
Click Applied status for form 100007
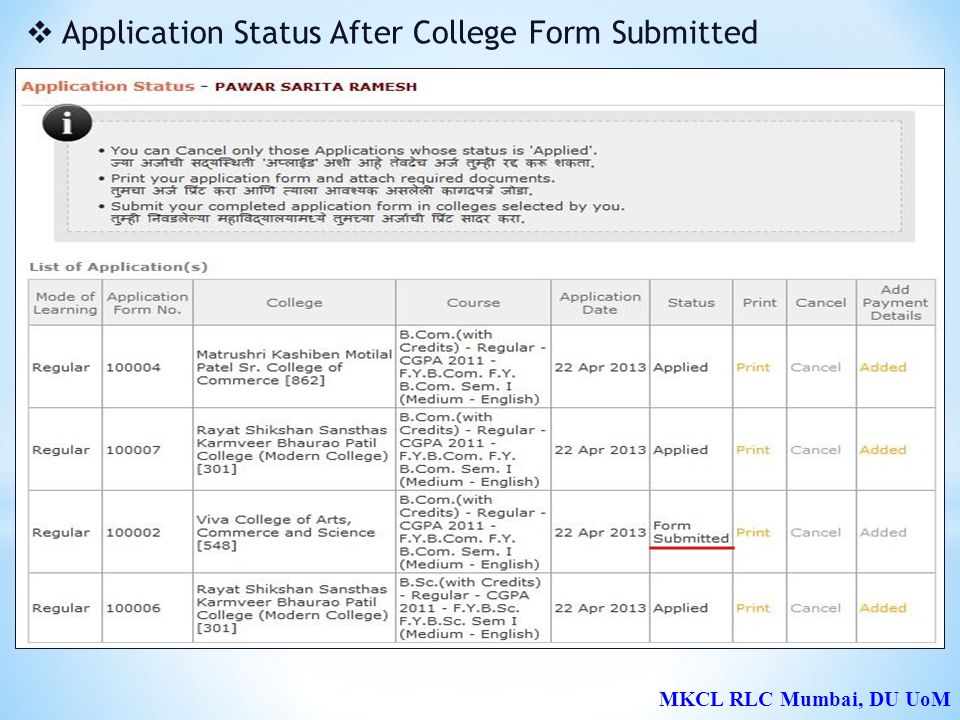pos(691,449)
